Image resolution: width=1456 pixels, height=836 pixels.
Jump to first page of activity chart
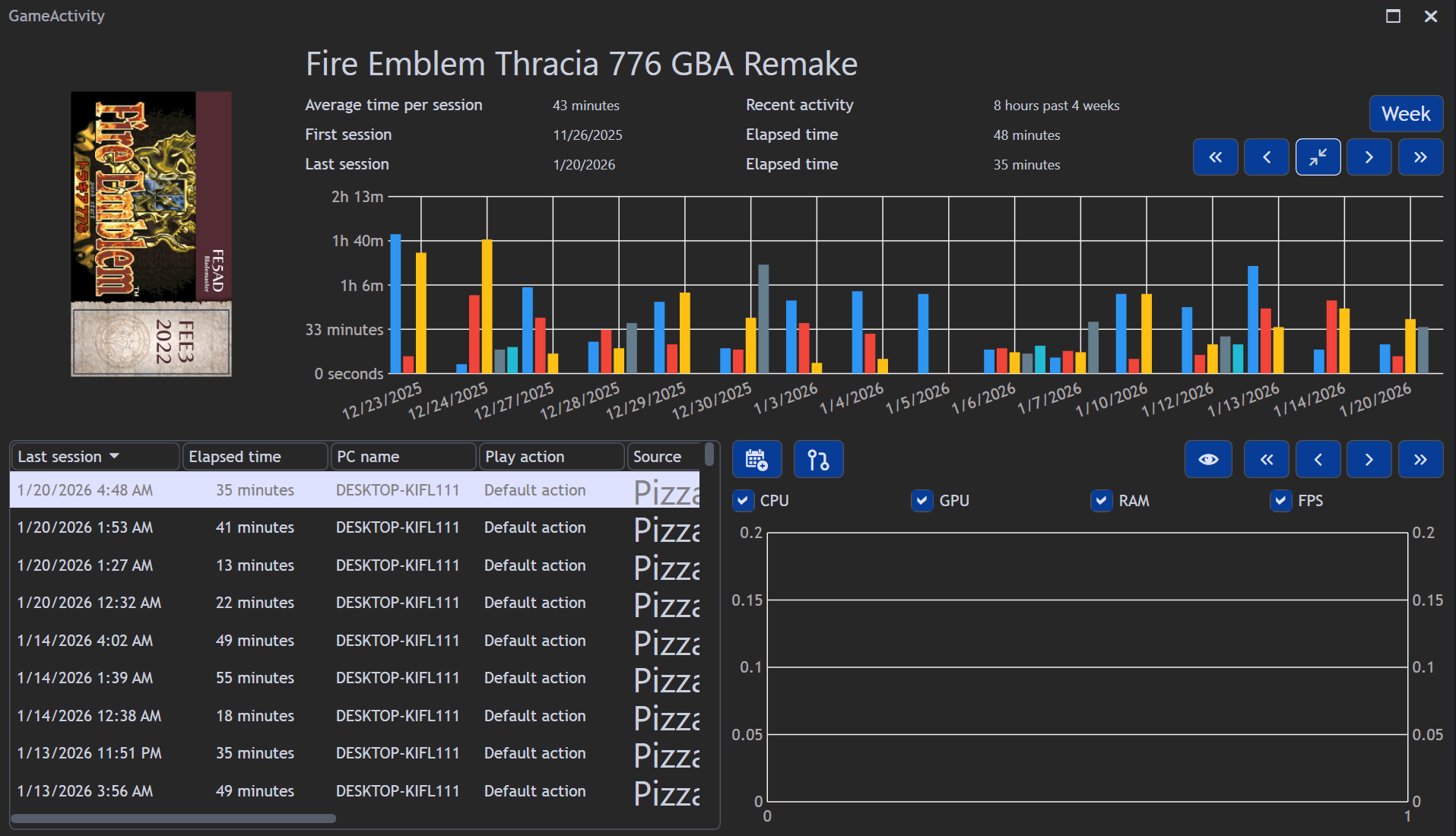pos(1215,157)
